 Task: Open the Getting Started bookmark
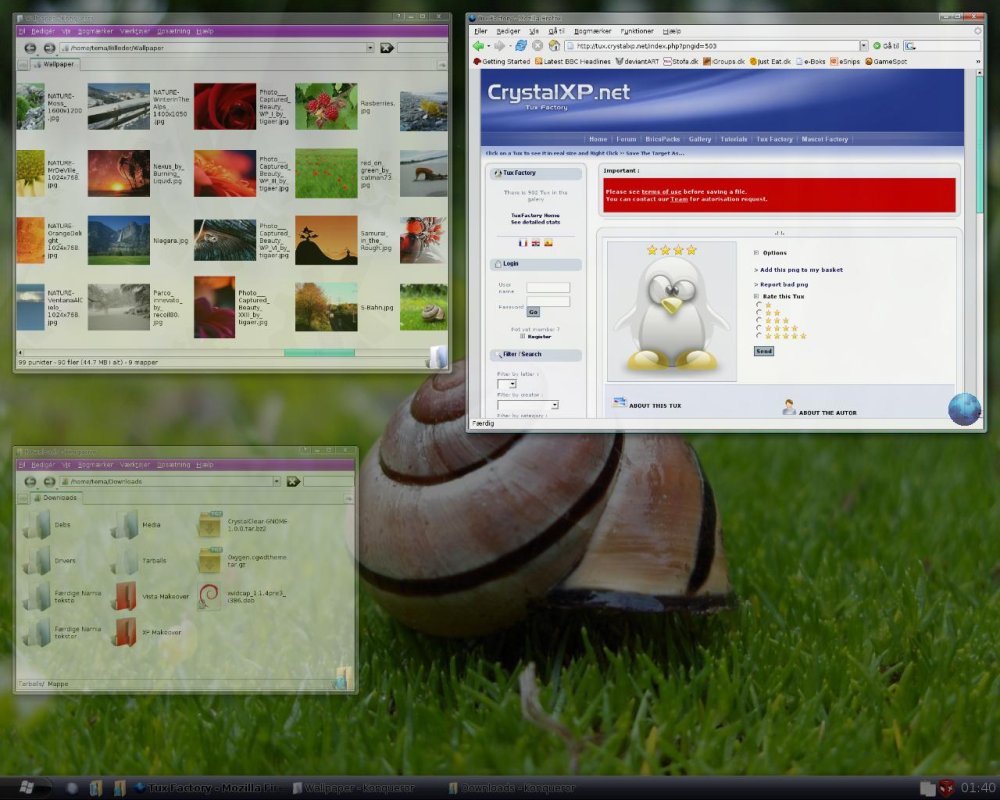click(501, 62)
